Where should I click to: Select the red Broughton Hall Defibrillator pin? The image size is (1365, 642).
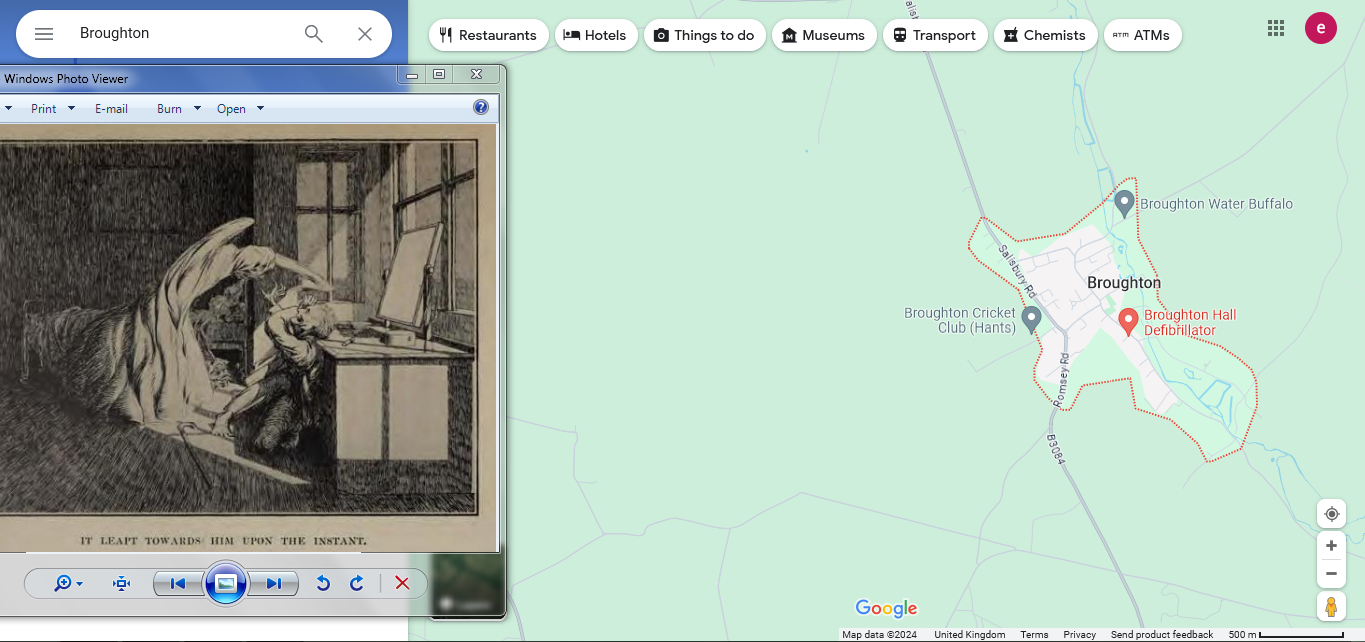coord(1128,321)
